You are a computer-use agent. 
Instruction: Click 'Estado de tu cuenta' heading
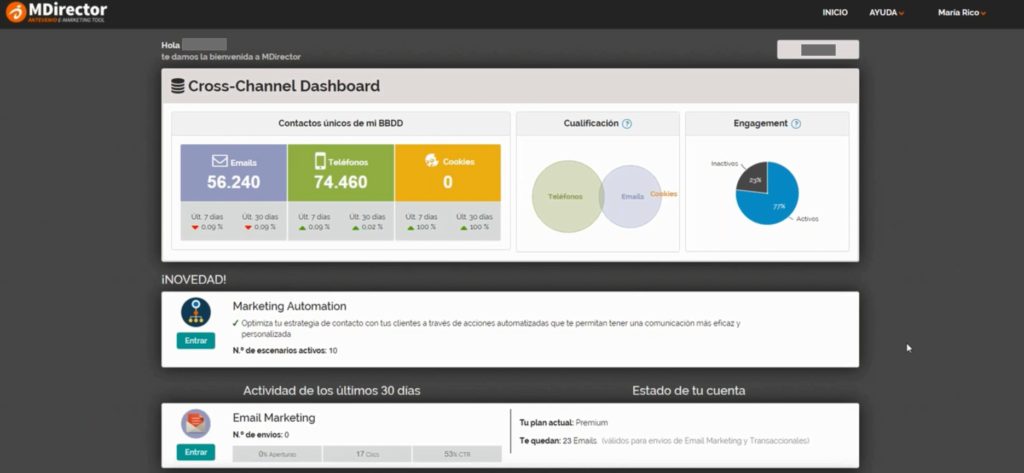688,391
